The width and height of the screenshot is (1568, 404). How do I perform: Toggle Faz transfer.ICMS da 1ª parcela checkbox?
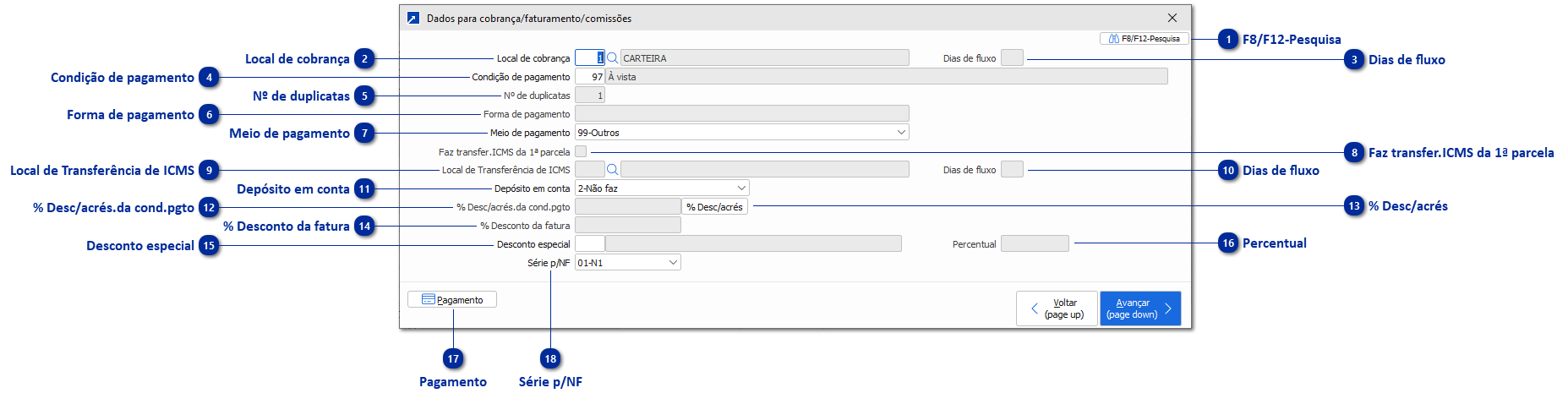click(x=581, y=151)
